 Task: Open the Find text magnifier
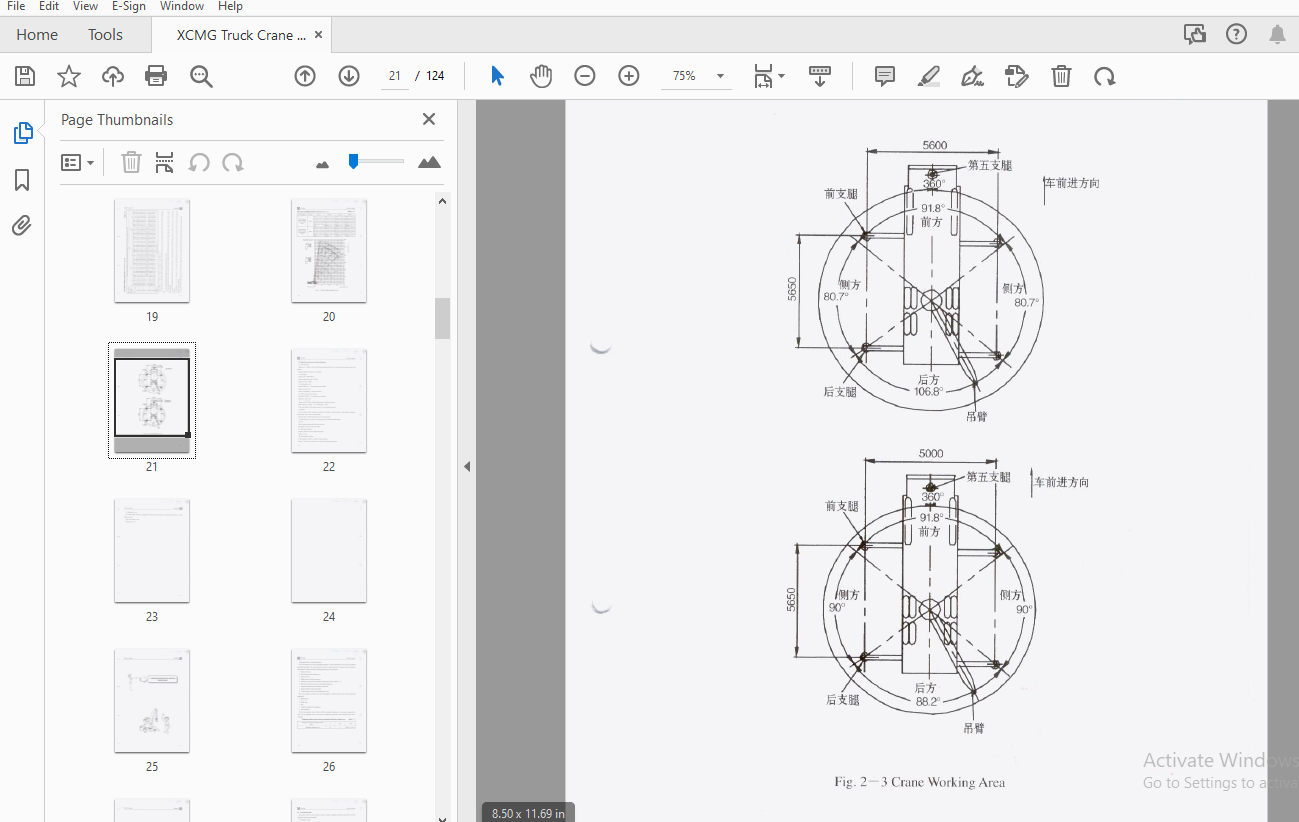[x=201, y=76]
